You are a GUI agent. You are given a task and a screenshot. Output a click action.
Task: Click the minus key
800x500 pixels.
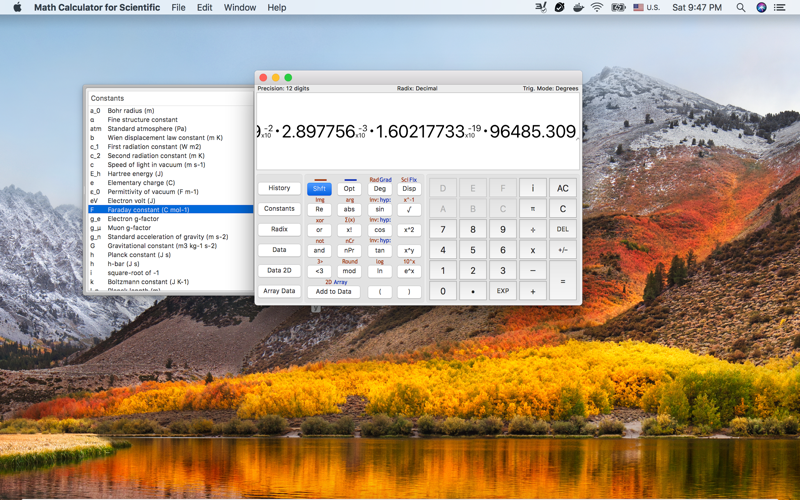533,270
